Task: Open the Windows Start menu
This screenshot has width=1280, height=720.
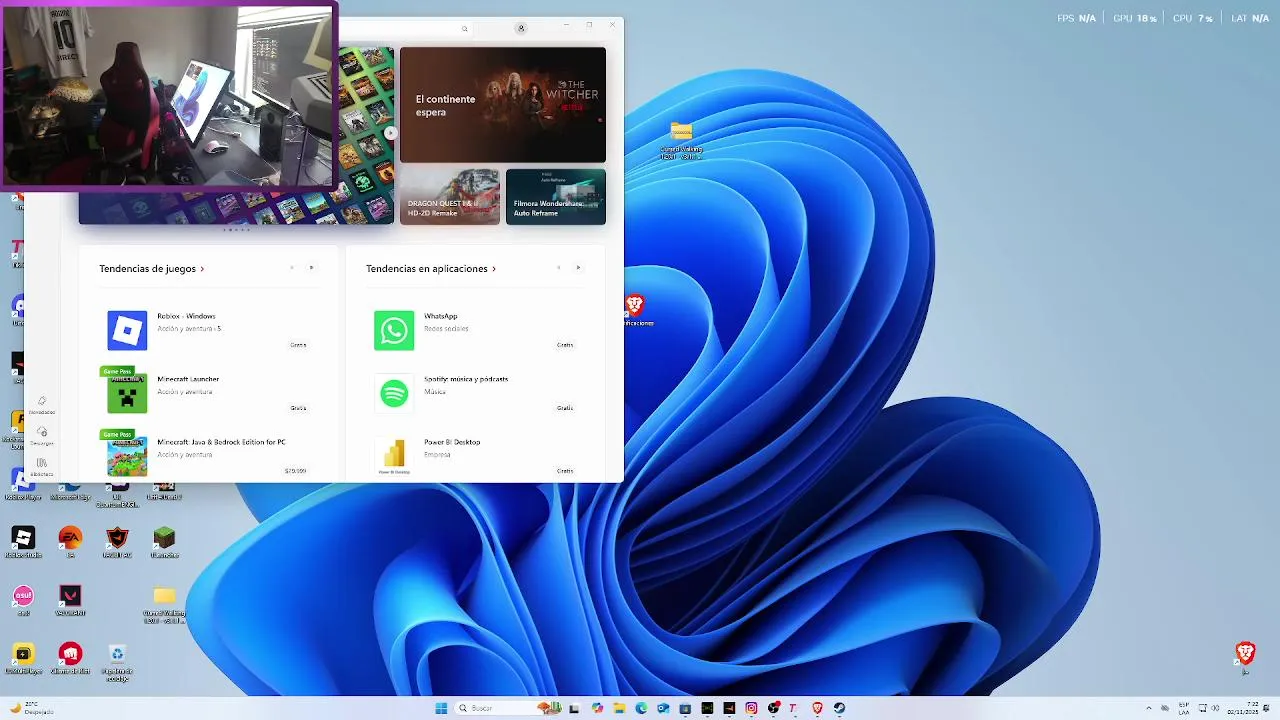Action: (x=441, y=708)
